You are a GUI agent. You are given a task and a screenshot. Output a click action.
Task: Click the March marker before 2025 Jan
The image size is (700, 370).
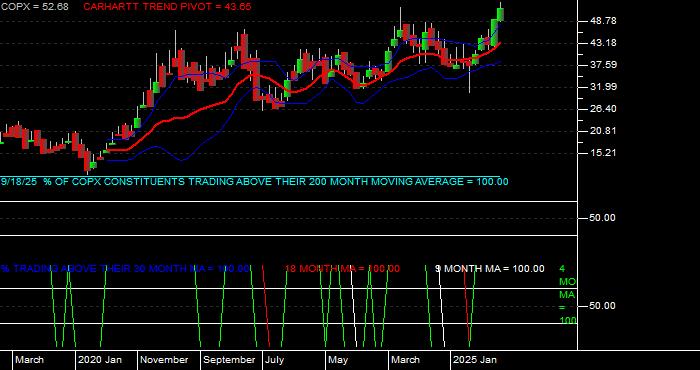click(x=405, y=360)
